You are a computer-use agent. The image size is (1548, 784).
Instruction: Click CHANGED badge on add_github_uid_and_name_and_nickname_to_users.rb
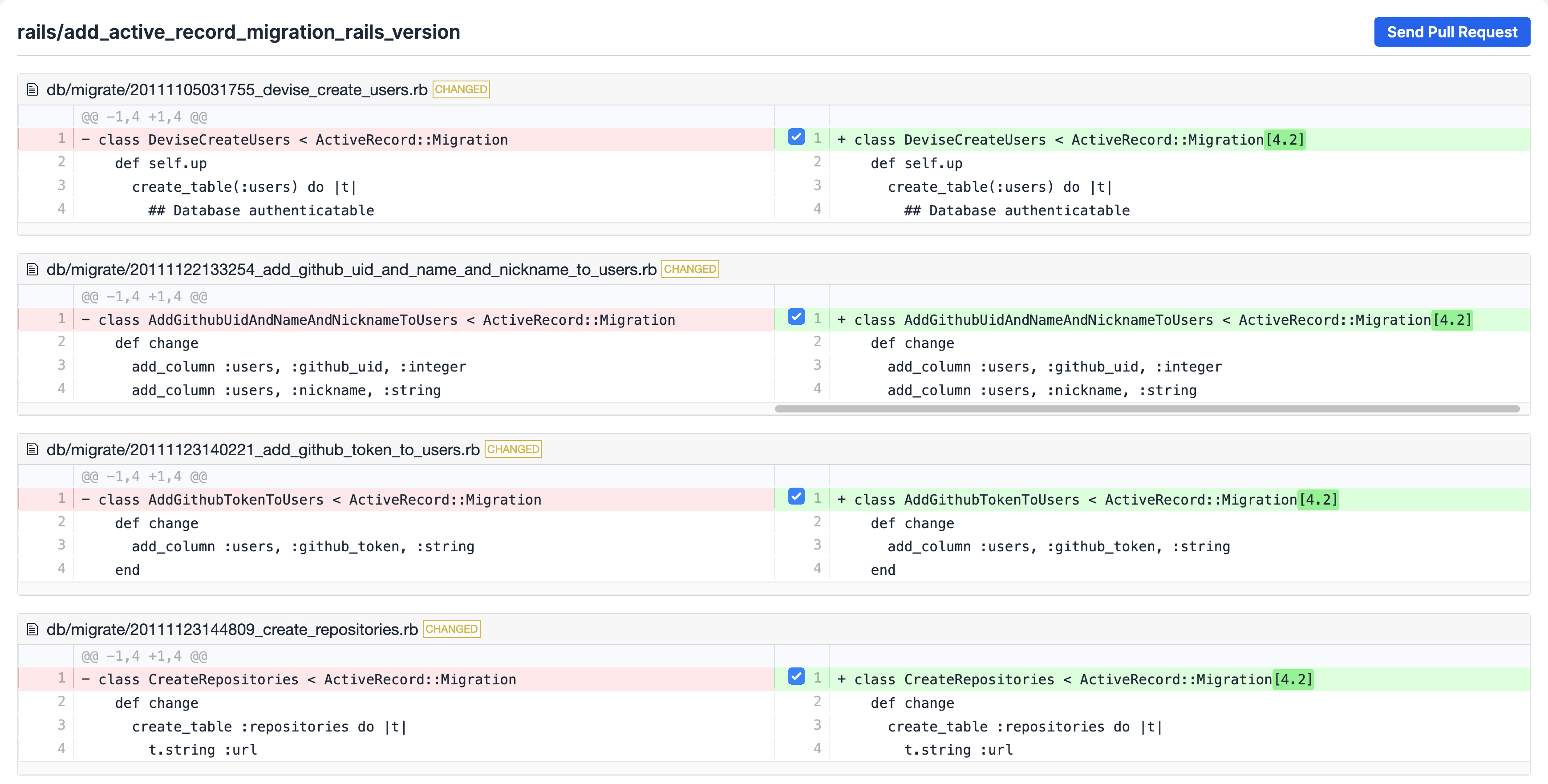(x=690, y=269)
